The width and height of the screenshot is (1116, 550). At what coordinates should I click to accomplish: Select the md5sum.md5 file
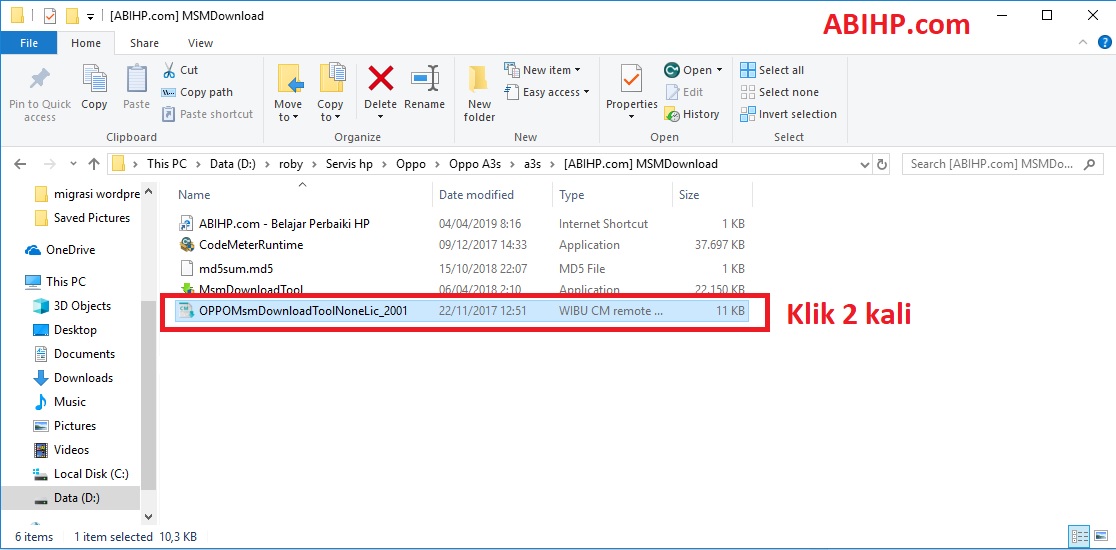pyautogui.click(x=236, y=269)
